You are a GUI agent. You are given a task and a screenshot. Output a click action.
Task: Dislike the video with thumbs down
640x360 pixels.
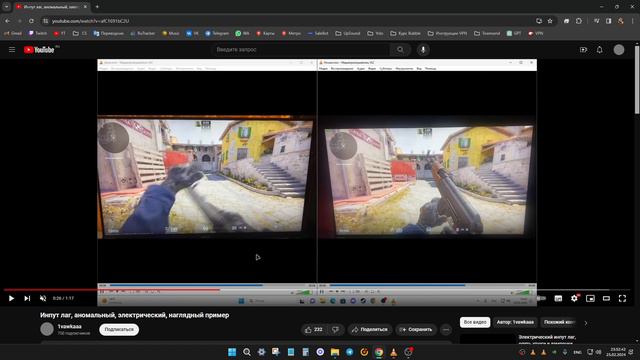coord(335,329)
